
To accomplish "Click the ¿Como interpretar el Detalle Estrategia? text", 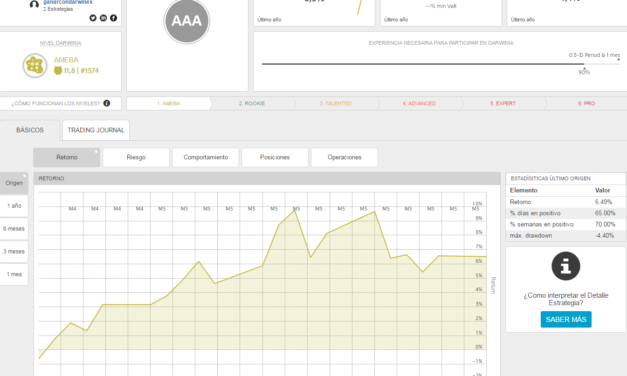I will point(566,299).
